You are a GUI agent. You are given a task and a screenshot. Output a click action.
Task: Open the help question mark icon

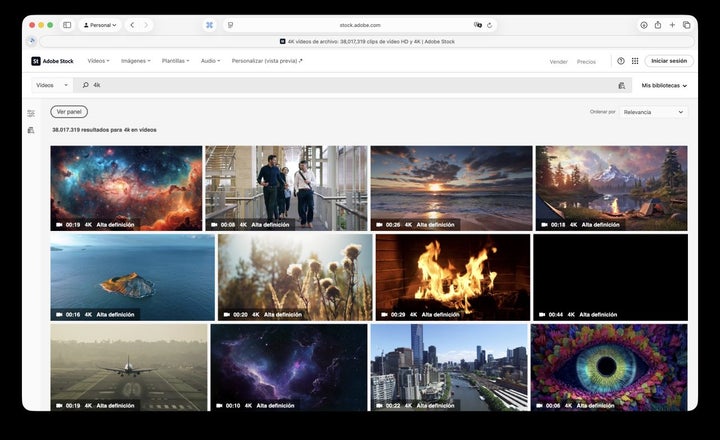(621, 61)
